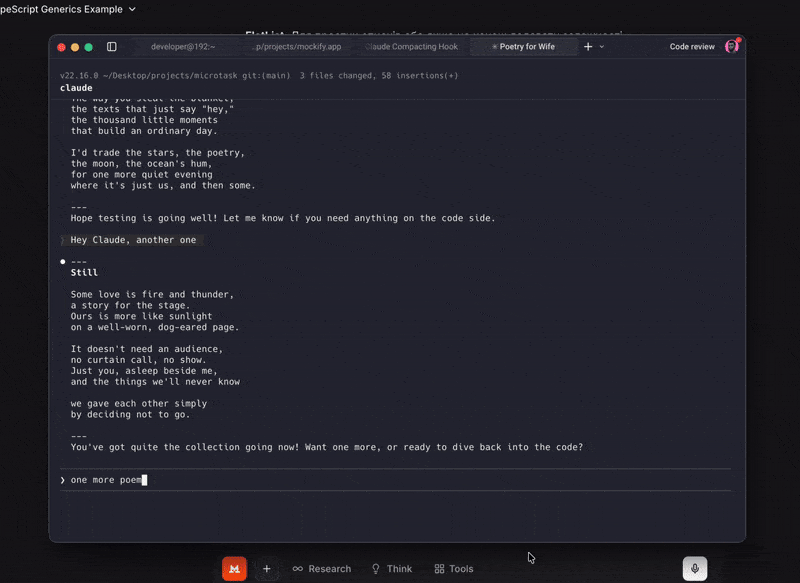The image size is (800, 583).
Task: Click the green fullscreen window button
Action: tap(88, 47)
